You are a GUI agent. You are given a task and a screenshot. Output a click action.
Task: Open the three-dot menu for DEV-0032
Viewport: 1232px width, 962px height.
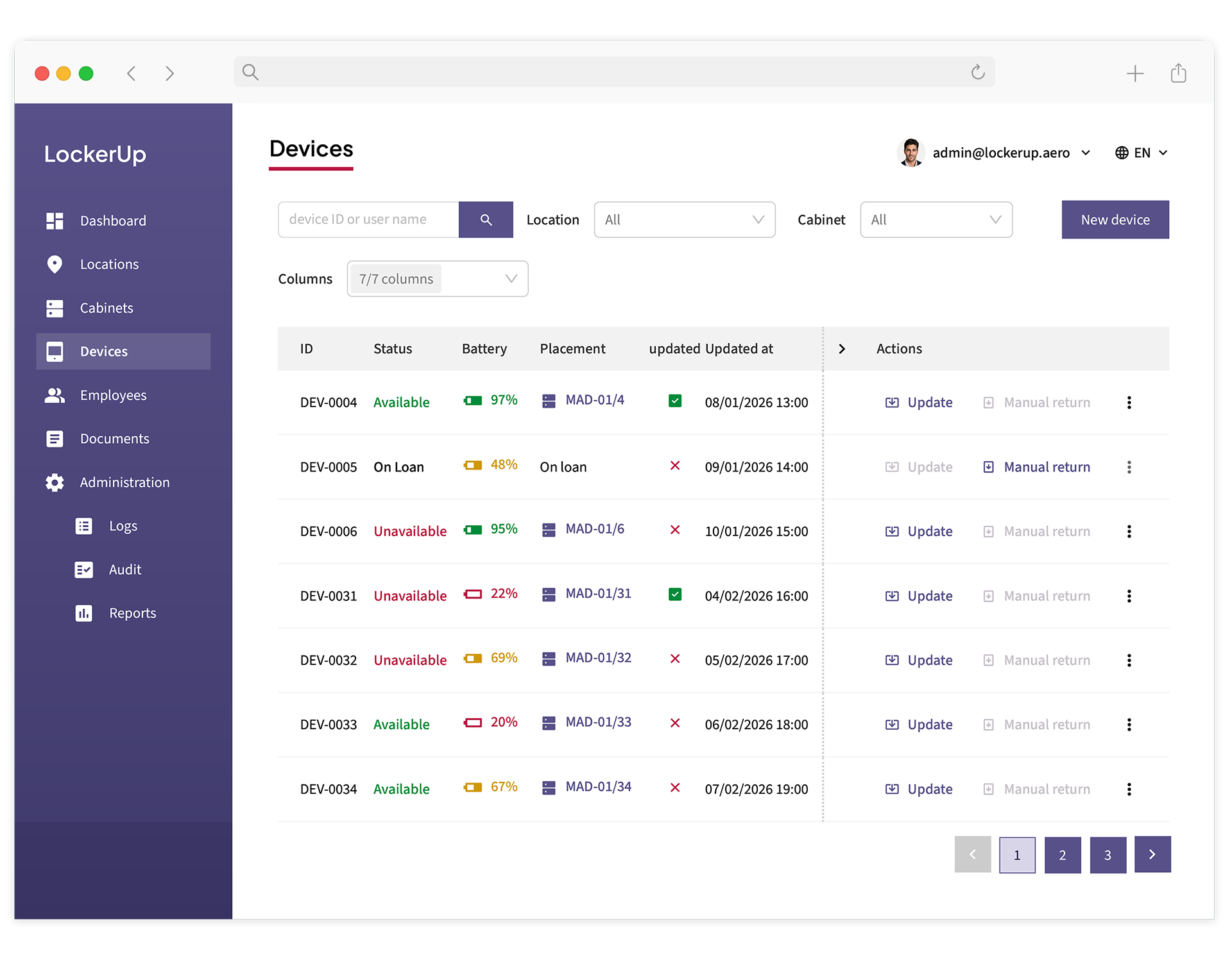click(1129, 661)
